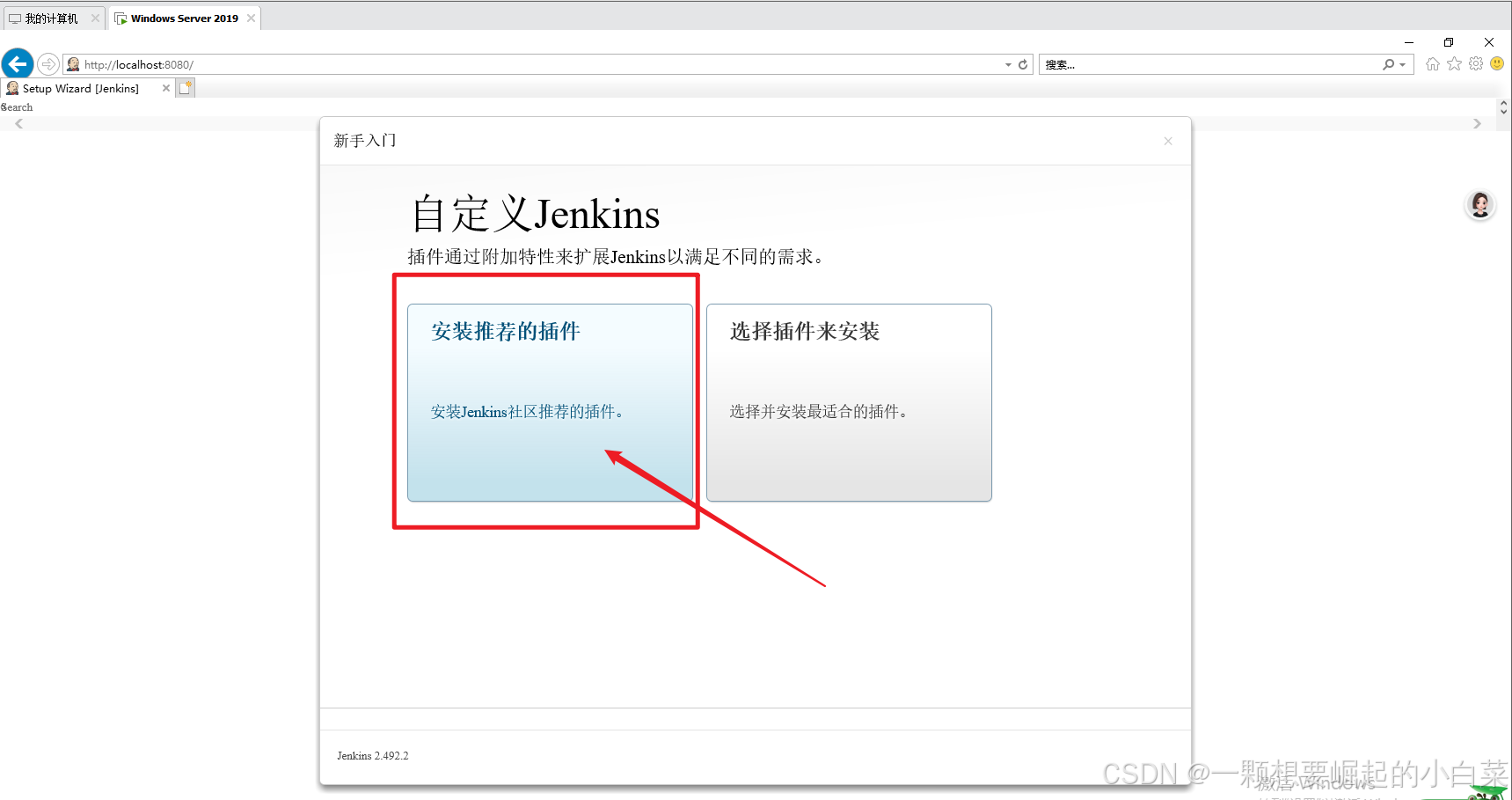Click the 新手入门 dialog title

tap(365, 141)
